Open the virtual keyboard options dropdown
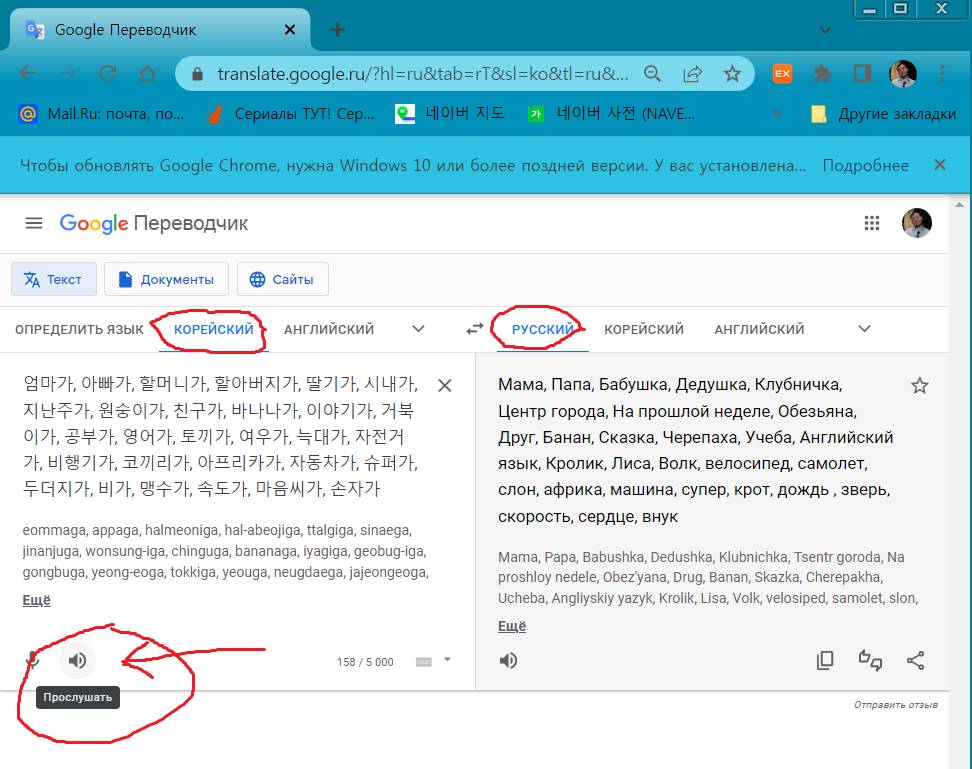Image resolution: width=972 pixels, height=769 pixels. 447,659
